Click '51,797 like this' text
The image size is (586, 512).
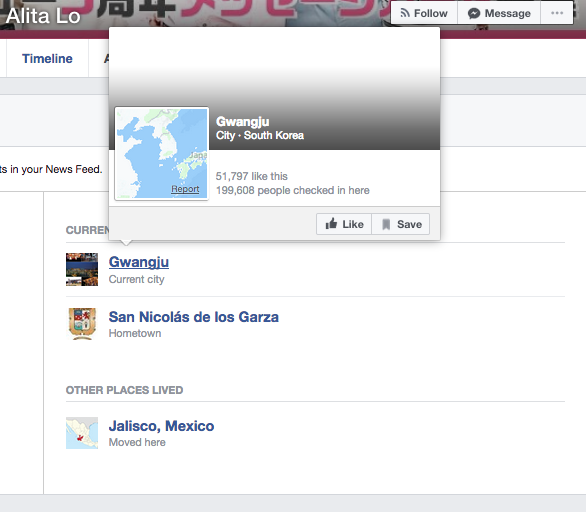click(x=252, y=176)
